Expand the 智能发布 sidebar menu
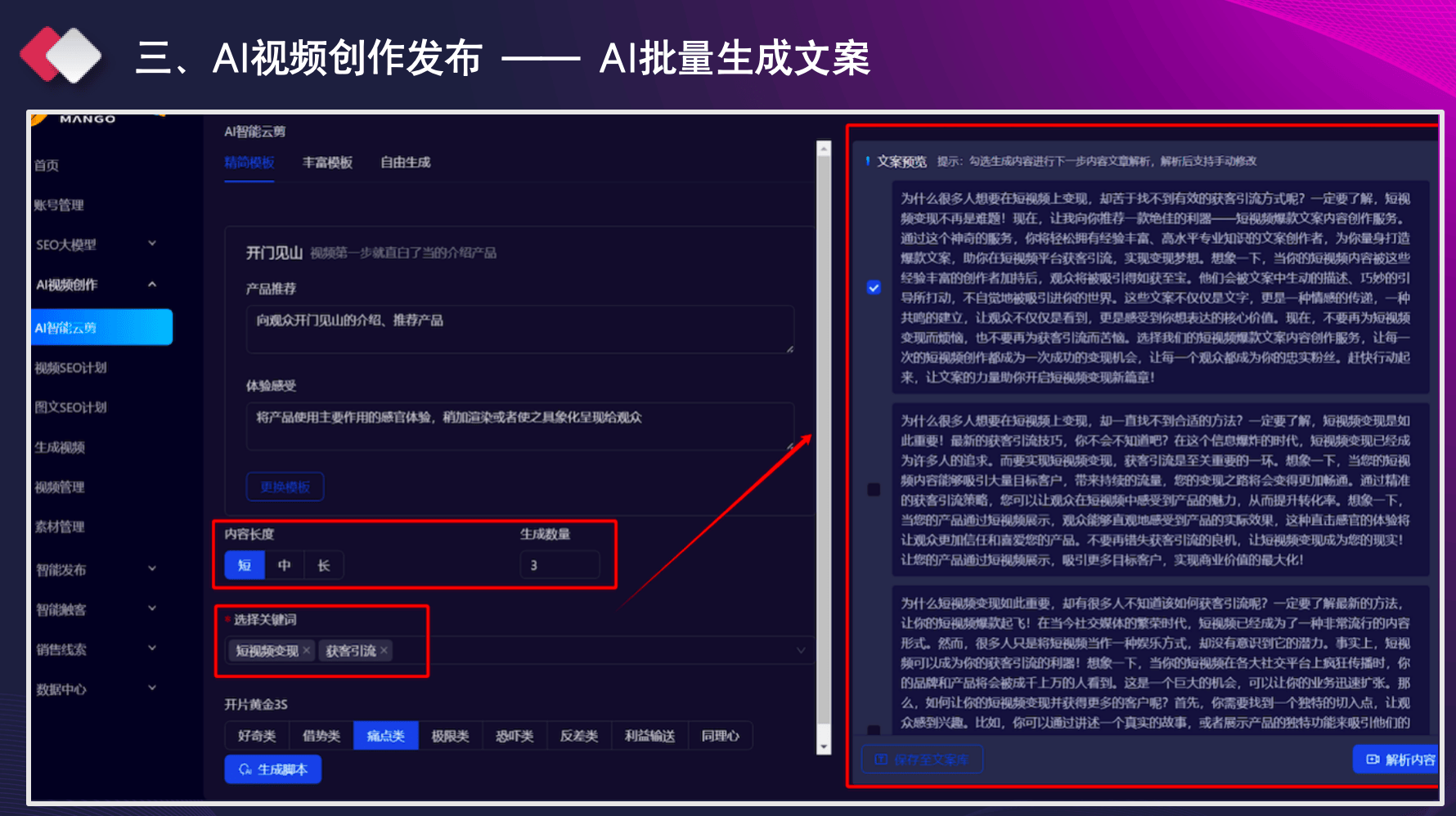Viewport: 1456px width, 816px height. pyautogui.click(x=152, y=569)
